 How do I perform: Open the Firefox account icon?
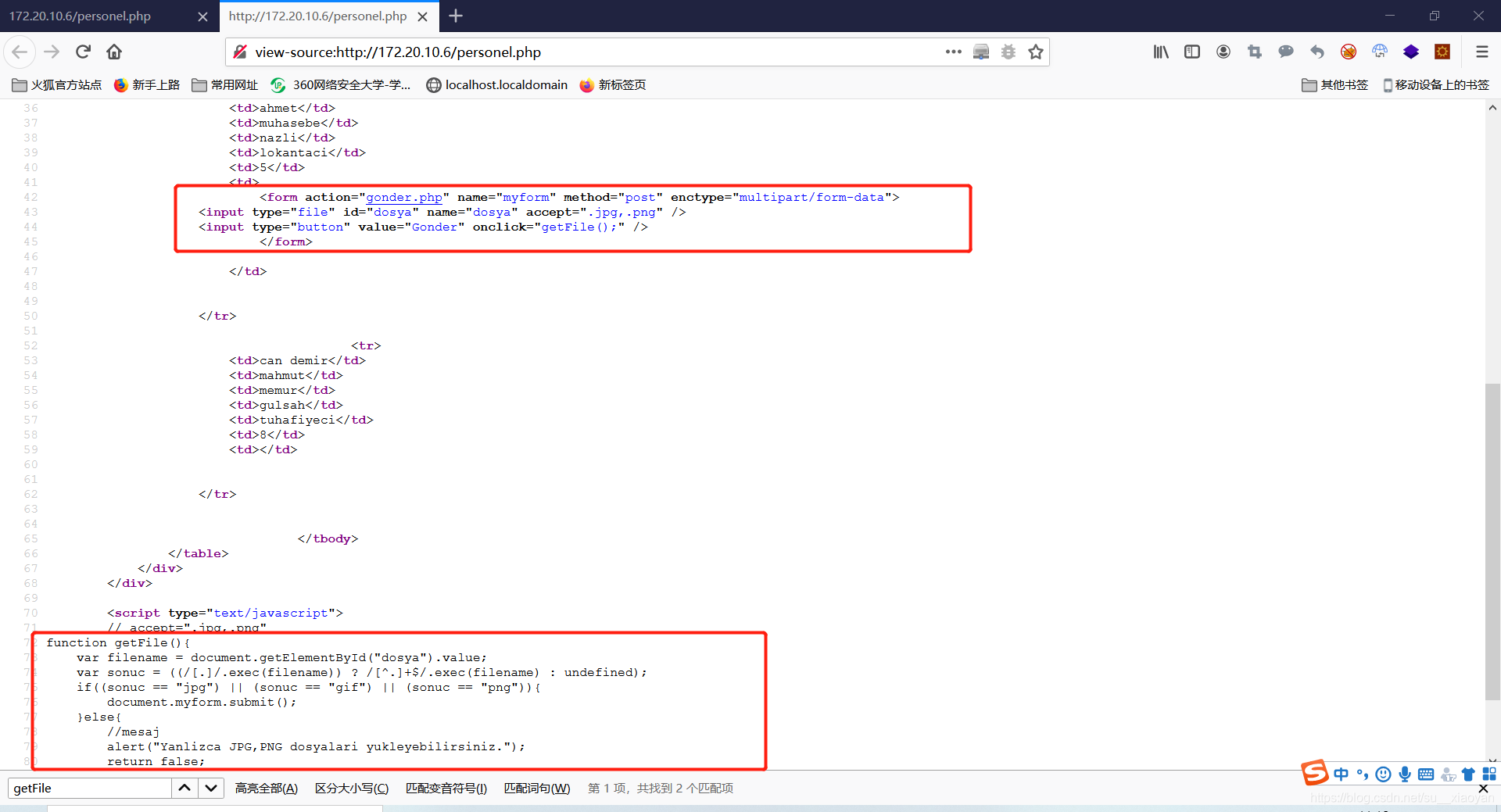pos(1223,52)
